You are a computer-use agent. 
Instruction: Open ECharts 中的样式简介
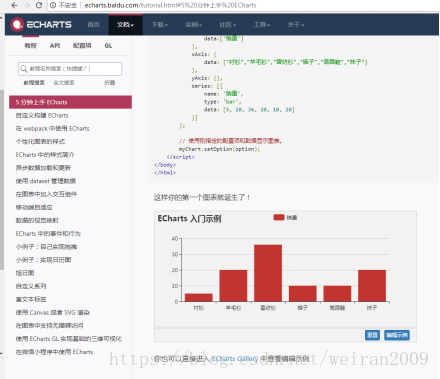tap(45, 155)
